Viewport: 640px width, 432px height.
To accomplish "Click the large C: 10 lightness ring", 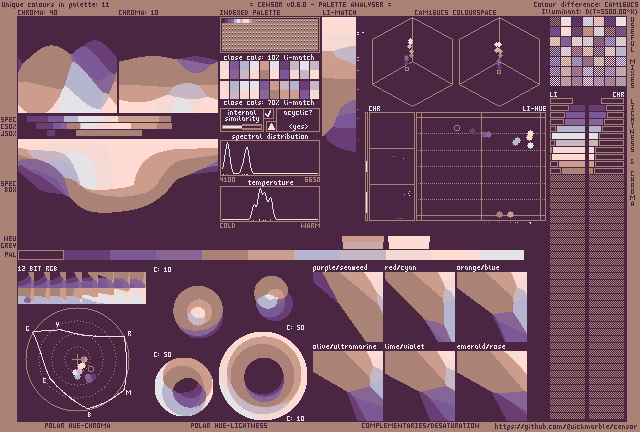I will (263, 376).
